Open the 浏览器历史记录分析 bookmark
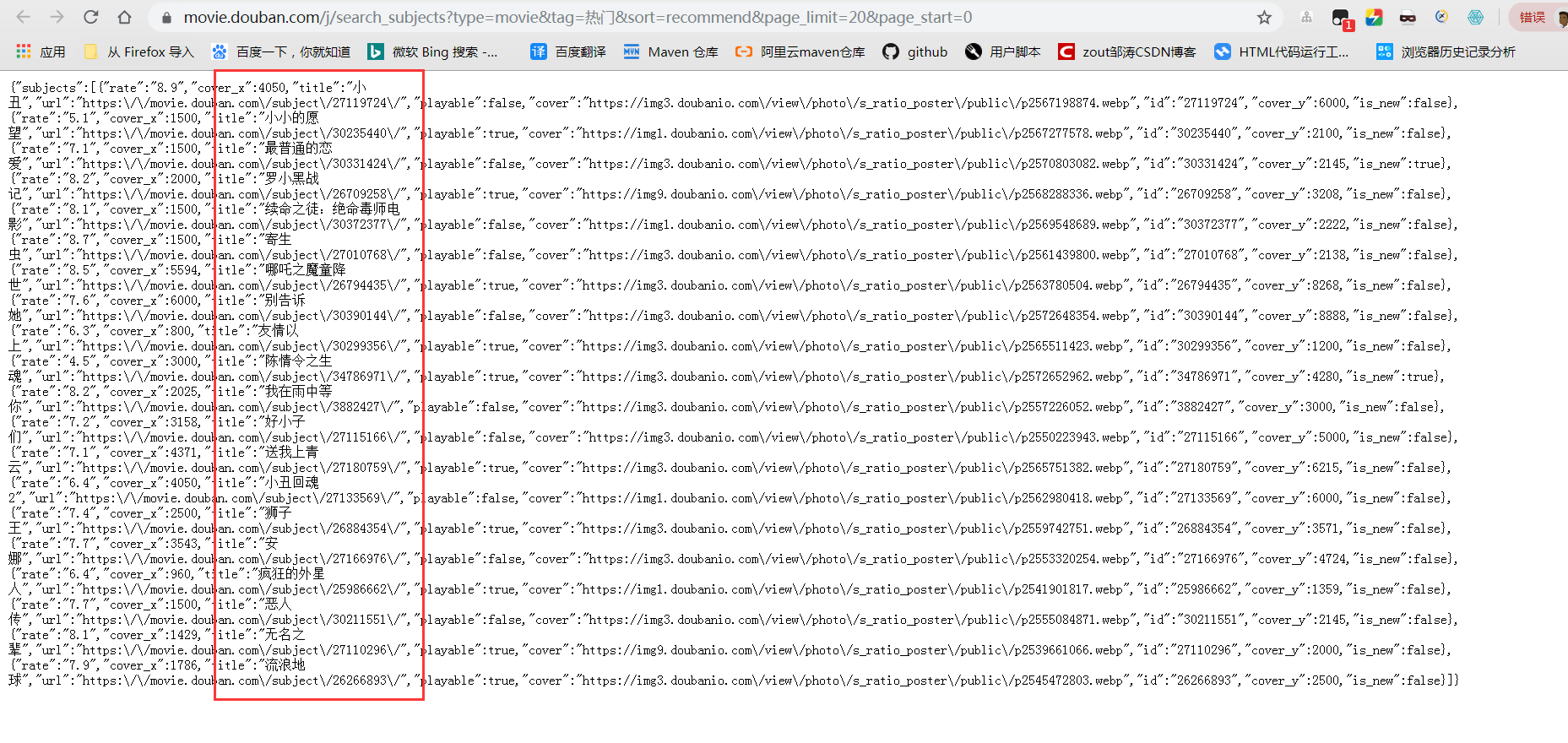This screenshot has width=1568, height=743. (x=1446, y=52)
